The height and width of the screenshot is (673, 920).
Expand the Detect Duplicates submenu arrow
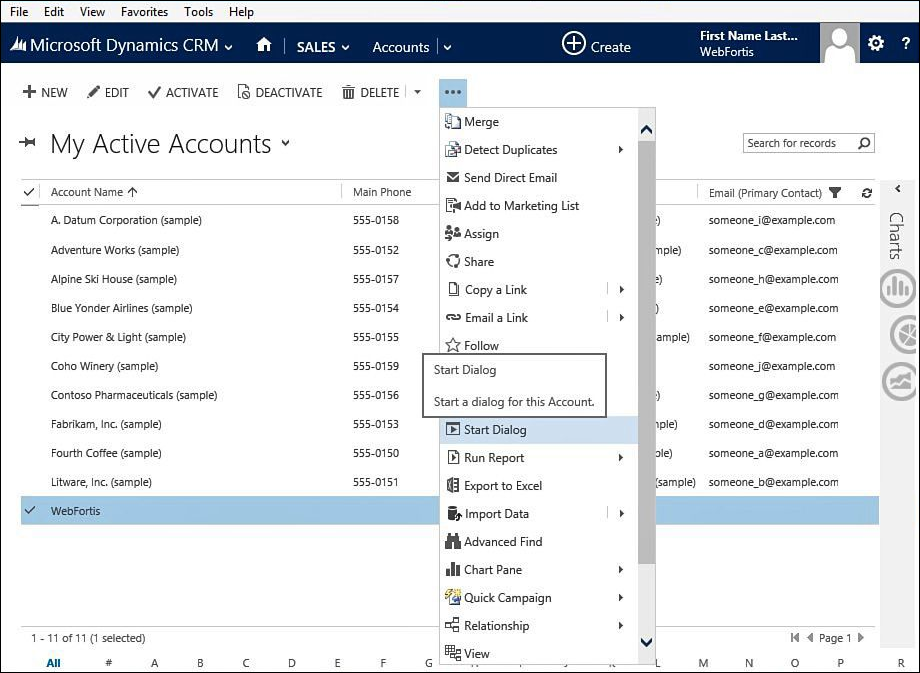click(x=621, y=150)
